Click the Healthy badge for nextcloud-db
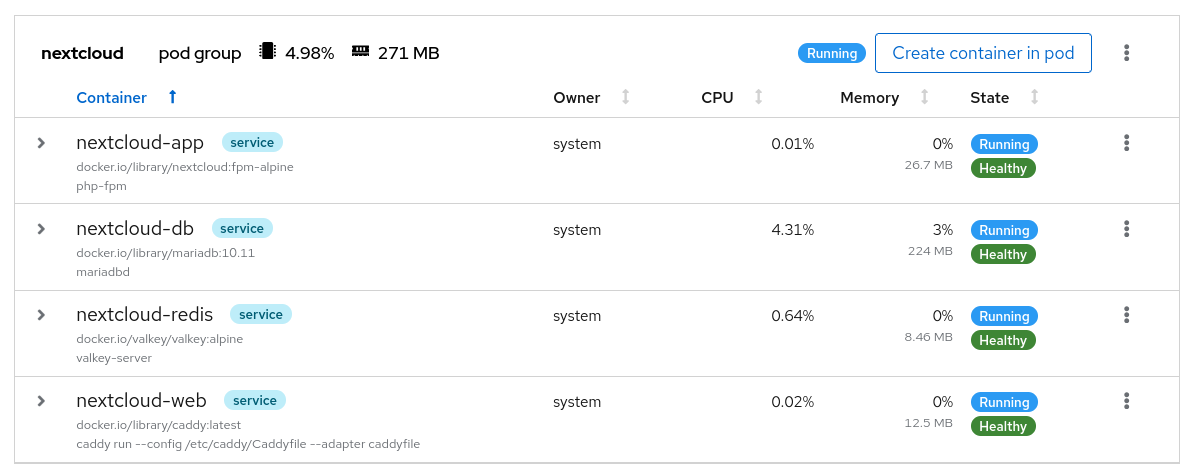 pos(1003,254)
